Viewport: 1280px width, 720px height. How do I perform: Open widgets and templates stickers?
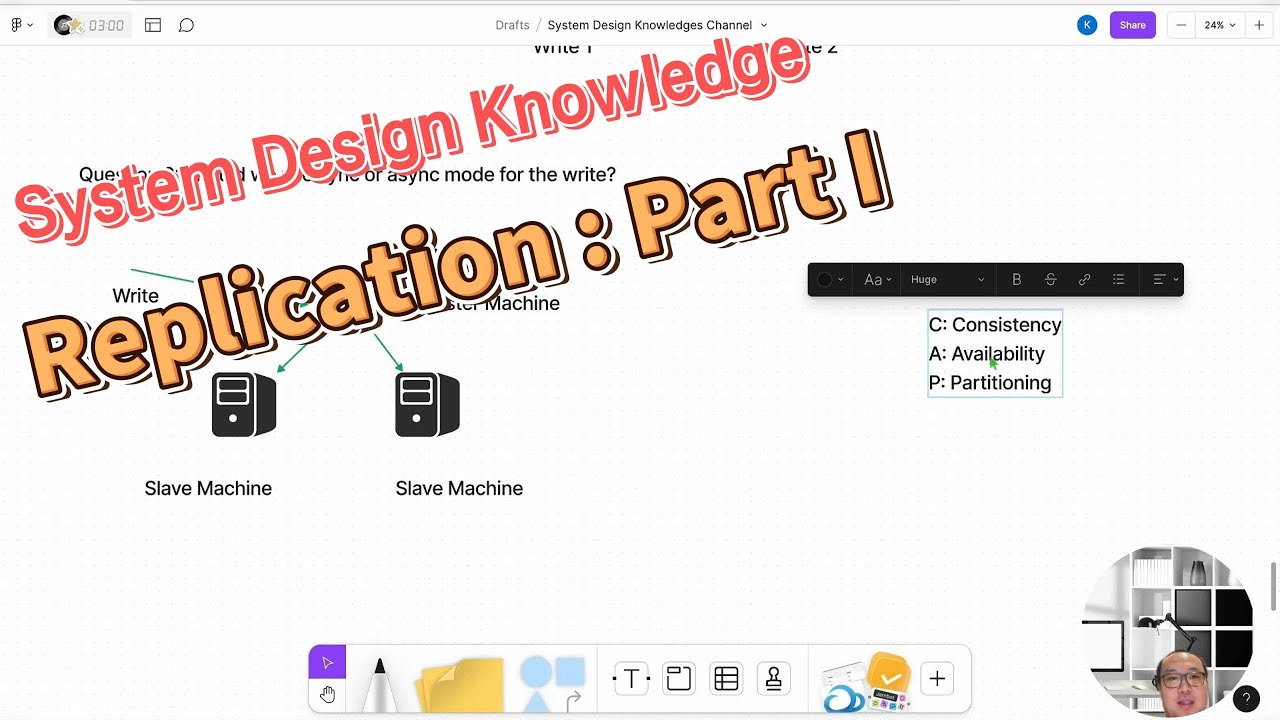[866, 683]
